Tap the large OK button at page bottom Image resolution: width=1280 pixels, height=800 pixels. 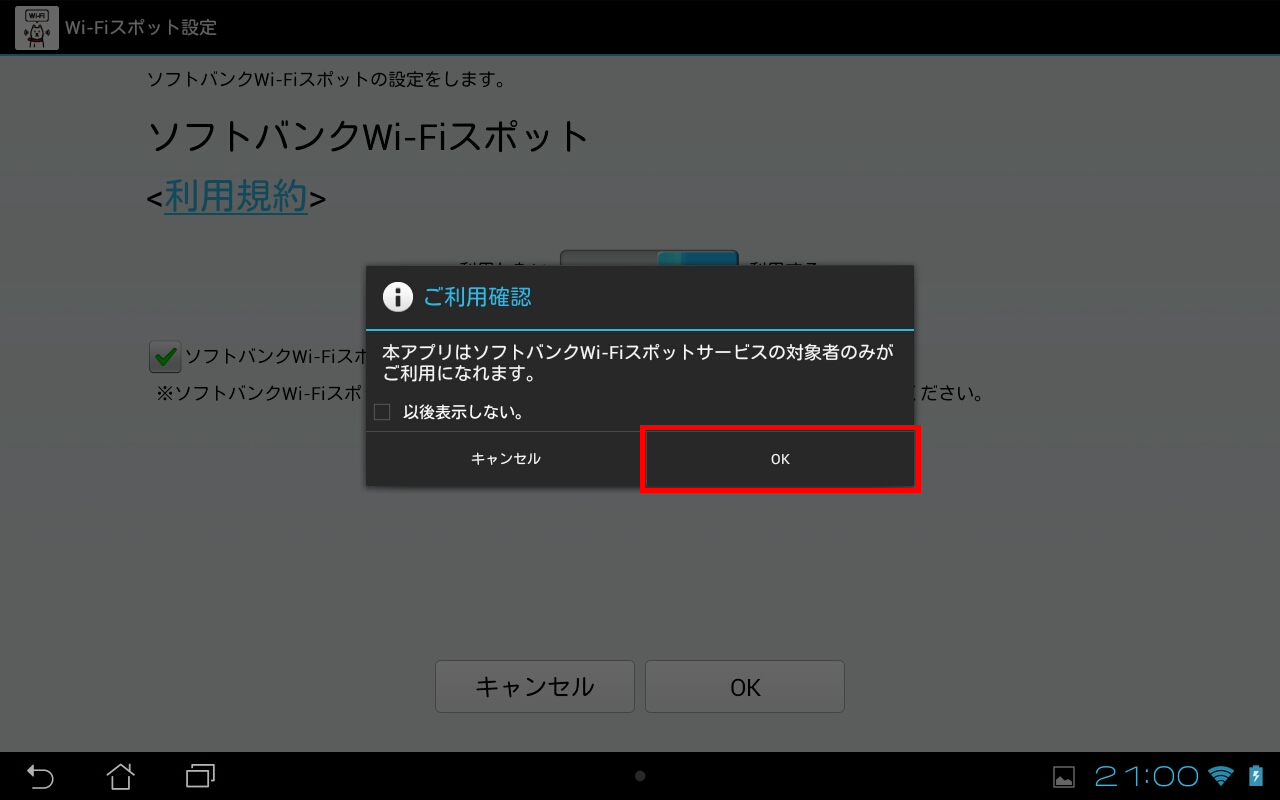[x=745, y=687]
